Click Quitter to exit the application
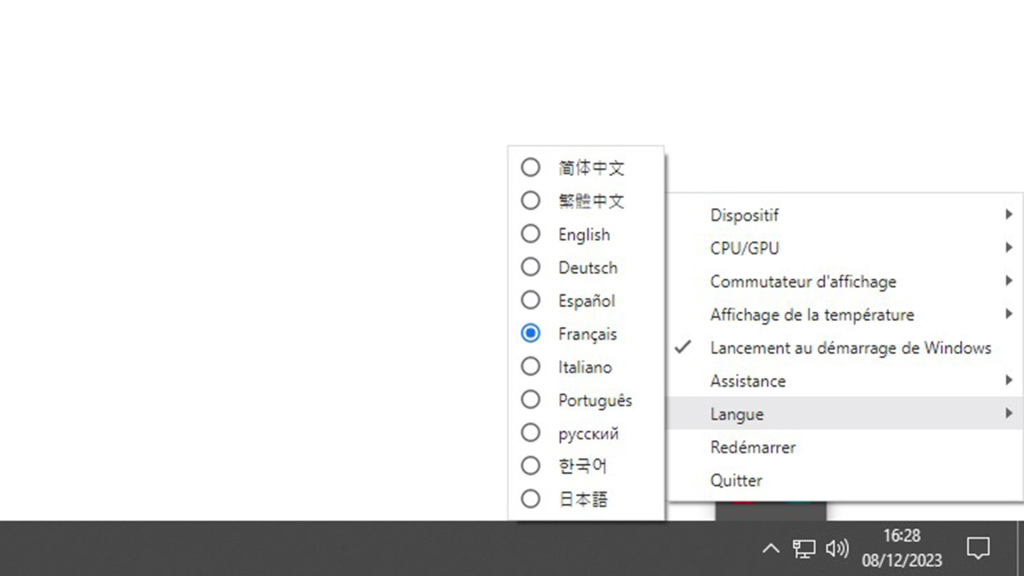1024x576 pixels. coord(737,480)
